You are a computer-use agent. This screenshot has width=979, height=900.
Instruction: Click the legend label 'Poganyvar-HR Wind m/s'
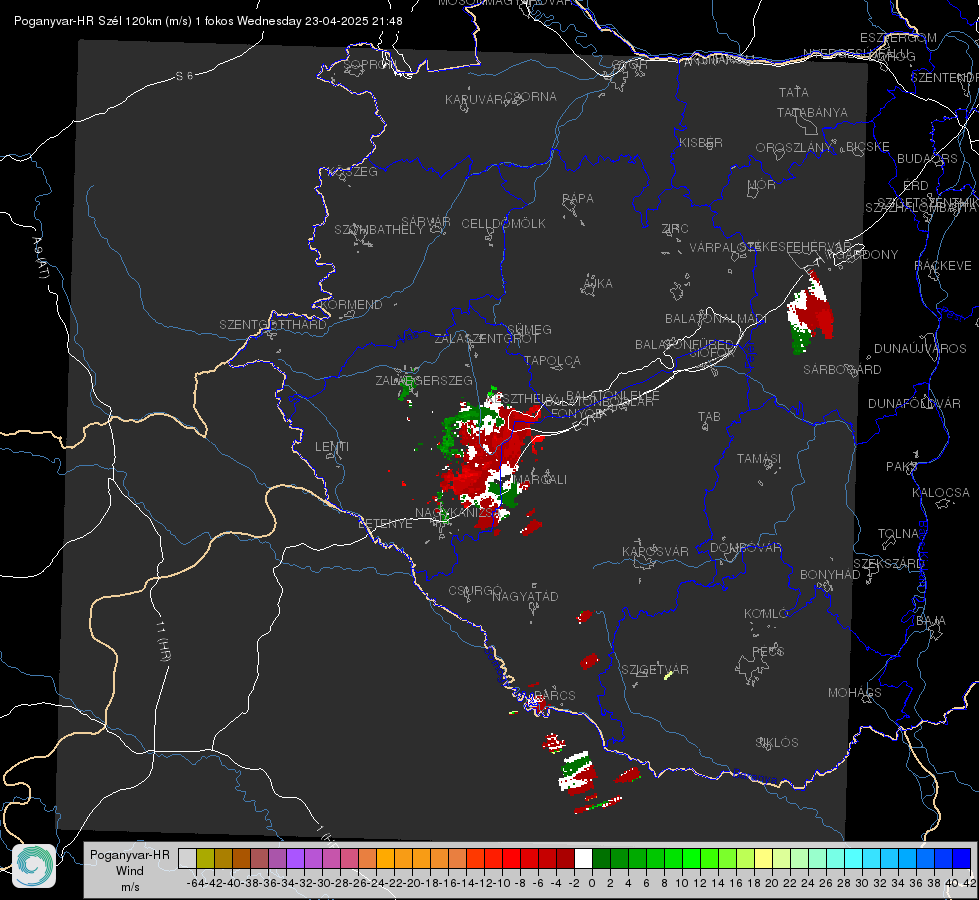coord(130,871)
